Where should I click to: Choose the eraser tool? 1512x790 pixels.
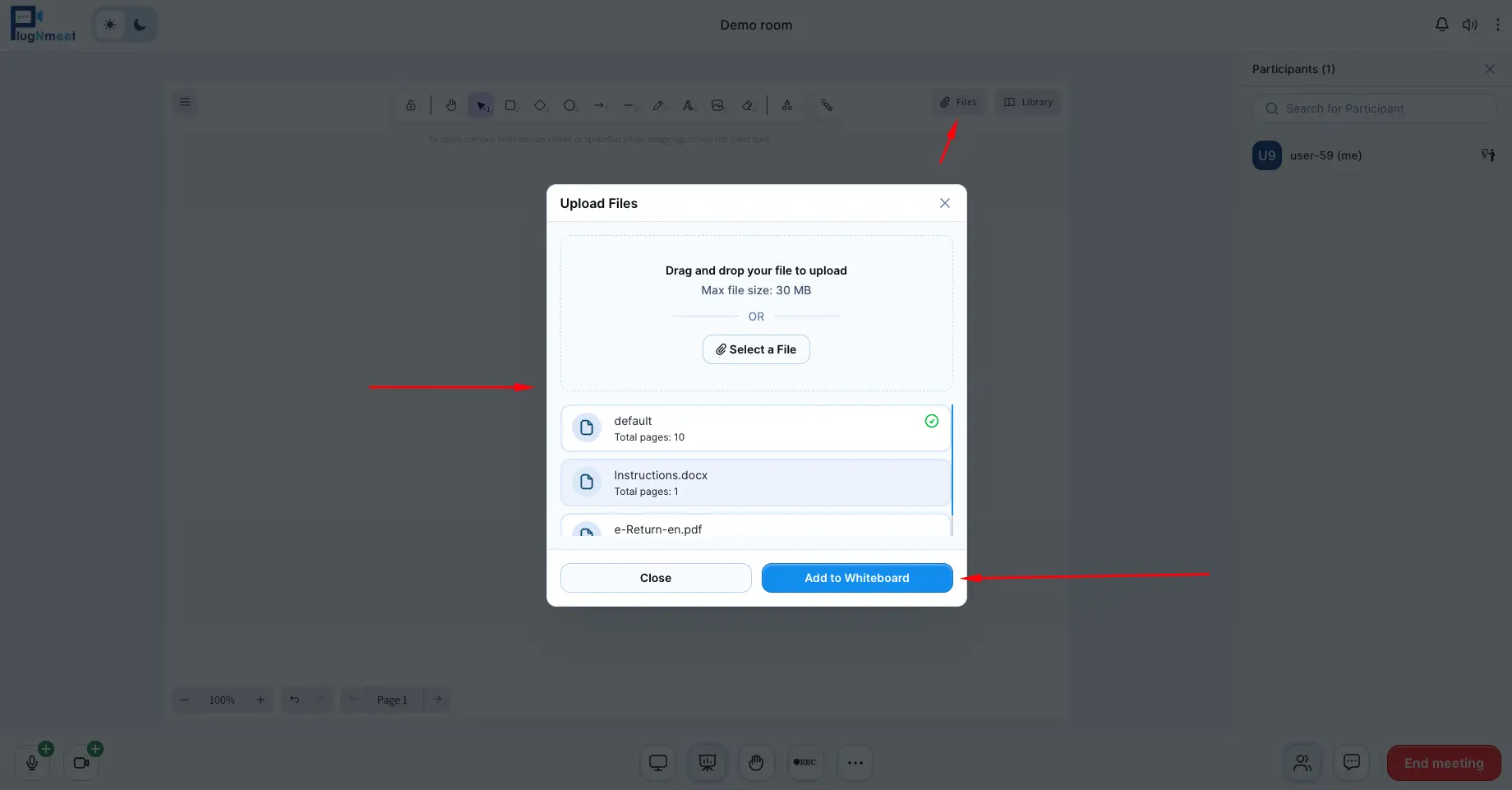748,105
